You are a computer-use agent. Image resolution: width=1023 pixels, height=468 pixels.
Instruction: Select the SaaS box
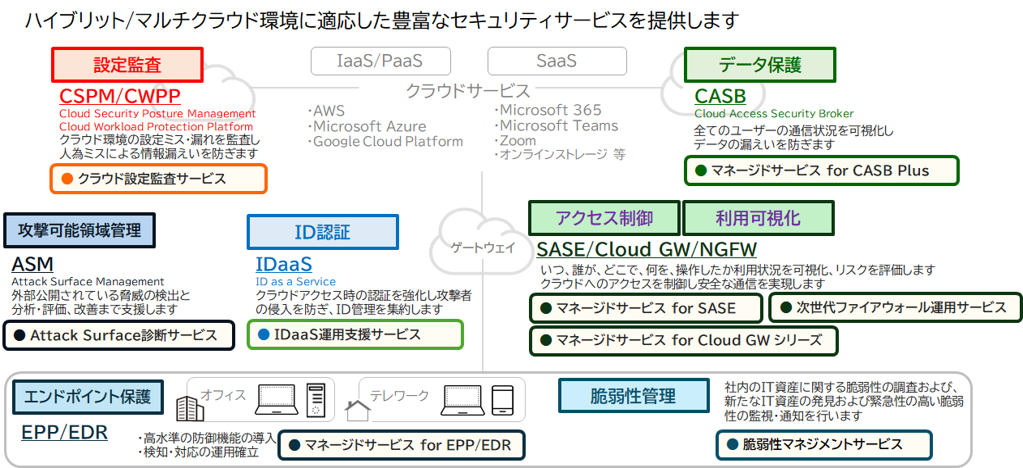click(x=556, y=61)
